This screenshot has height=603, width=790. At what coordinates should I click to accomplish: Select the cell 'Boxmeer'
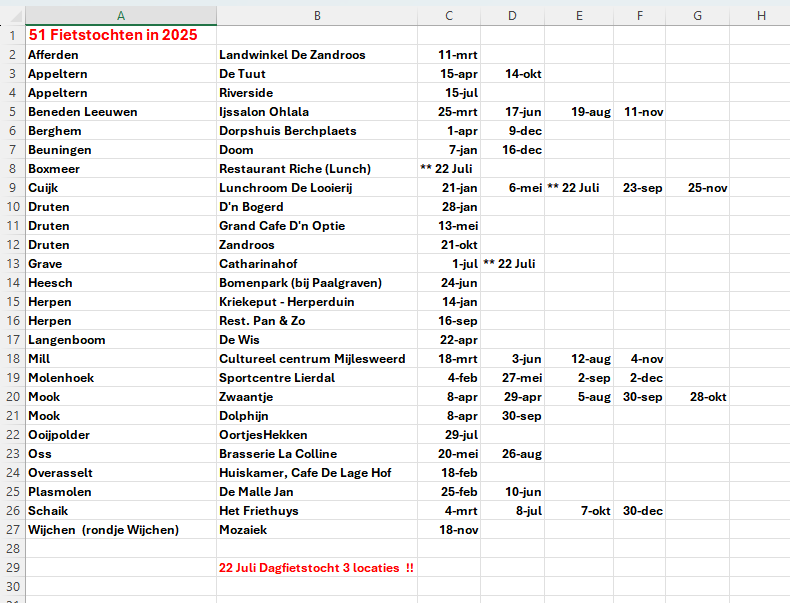click(121, 169)
